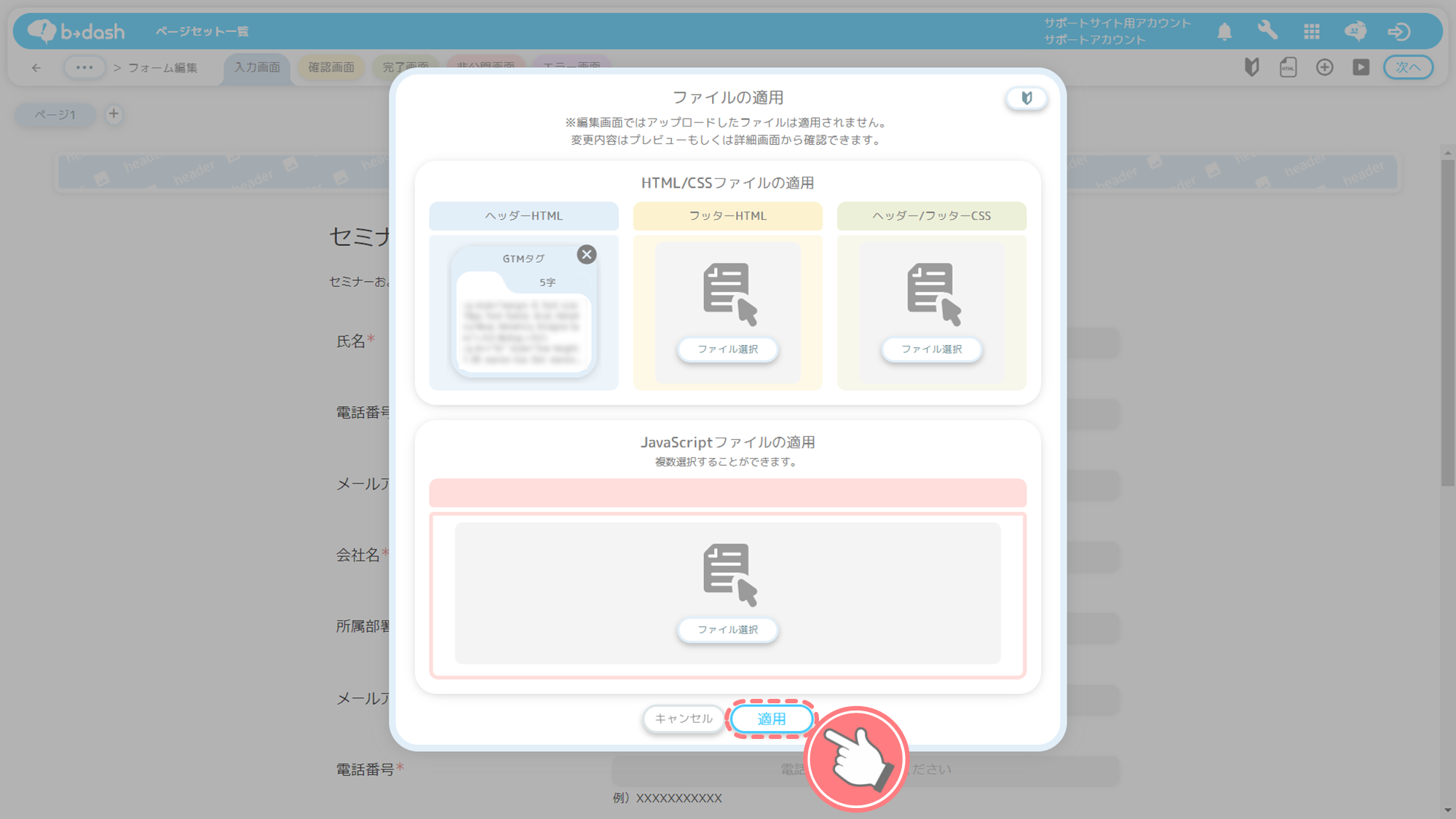Click the toolbar beginner guide icon

(1251, 68)
